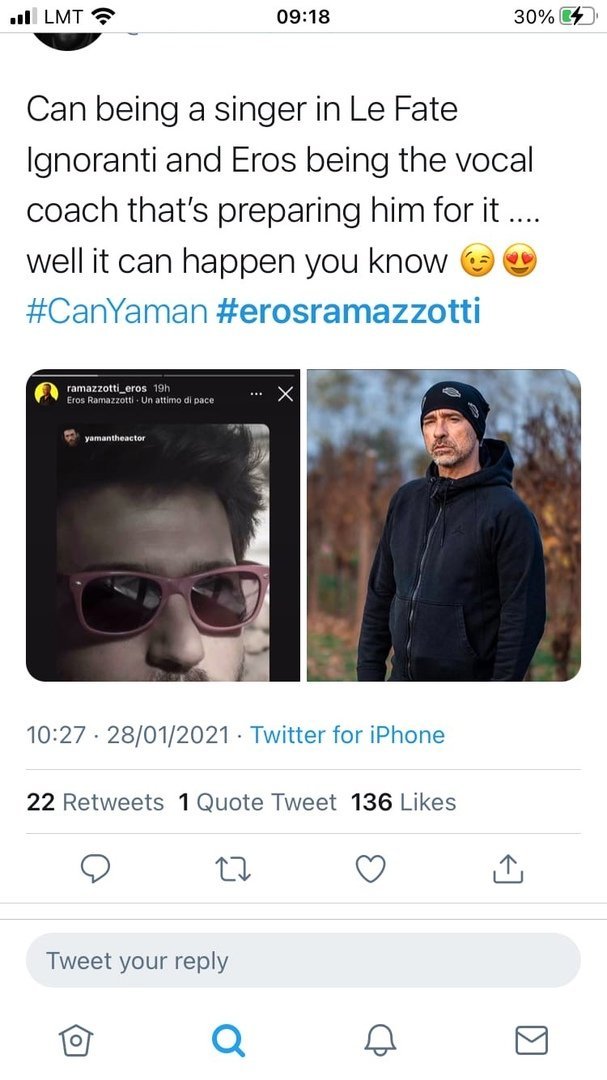Image resolution: width=607 pixels, height=1080 pixels.
Task: Open the photo of man in beanie
Action: (444, 526)
